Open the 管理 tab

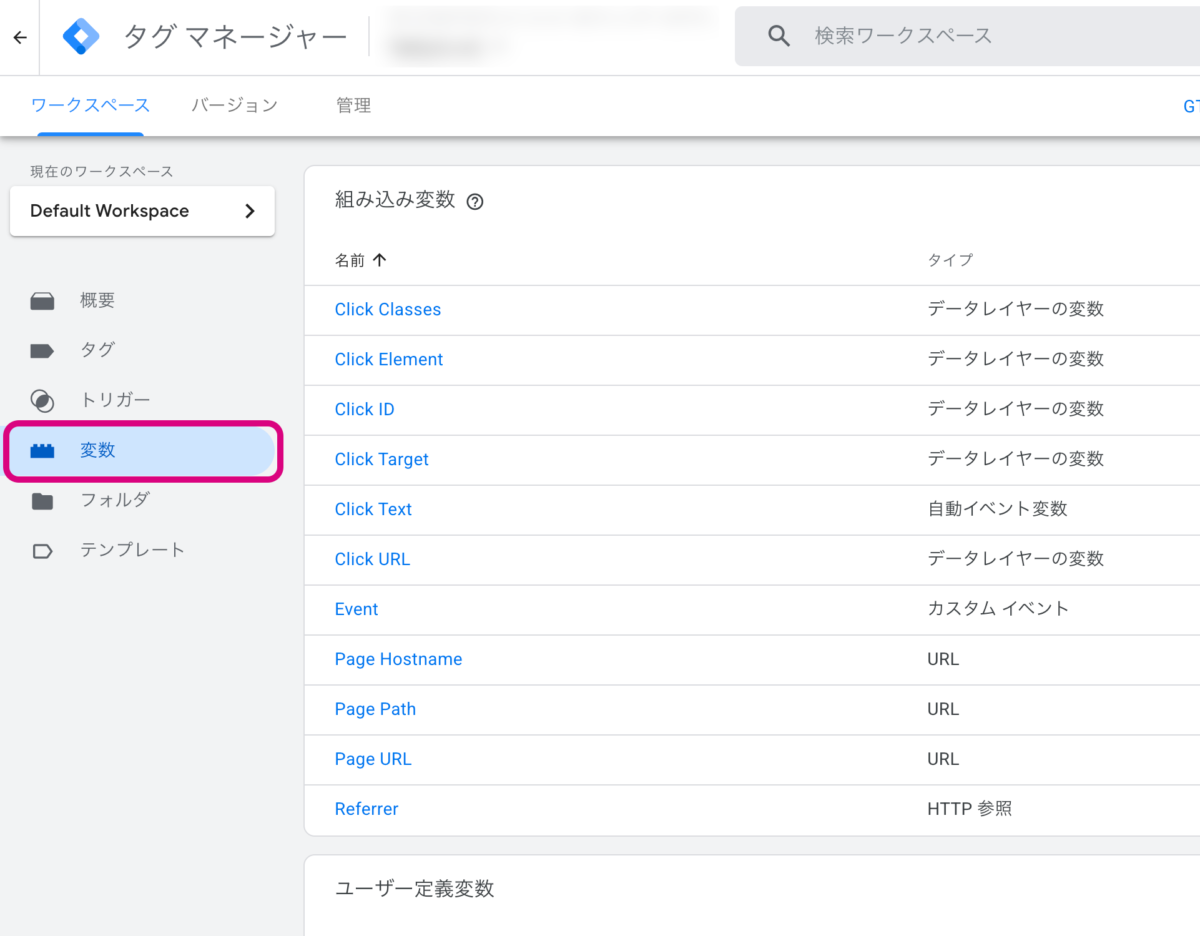coord(353,105)
